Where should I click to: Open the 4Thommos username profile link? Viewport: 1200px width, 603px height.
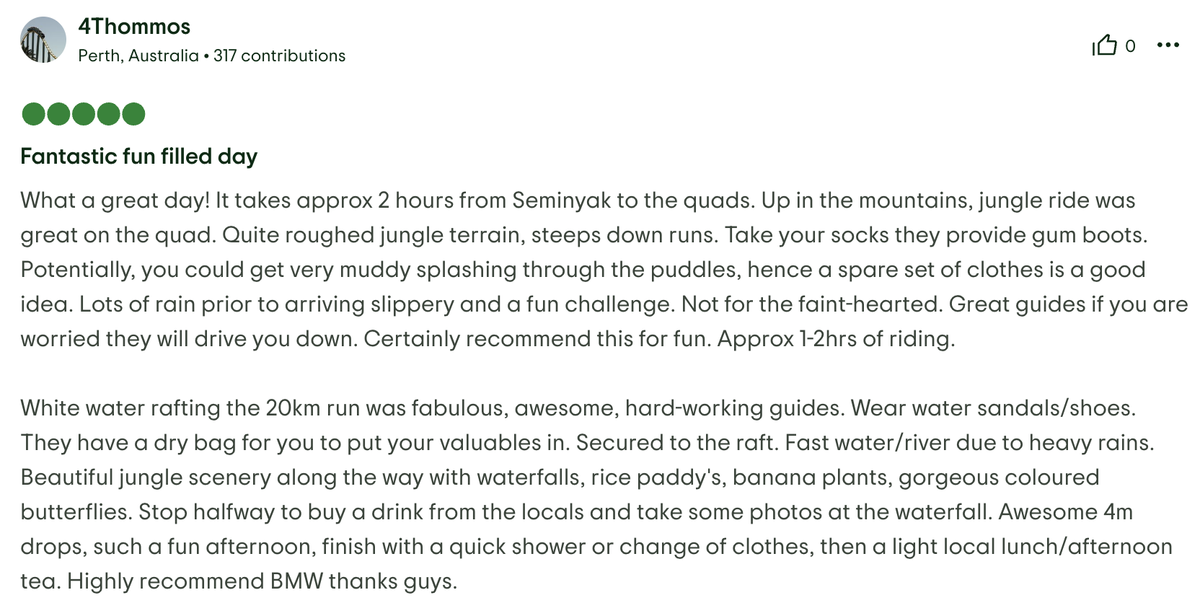[x=134, y=27]
